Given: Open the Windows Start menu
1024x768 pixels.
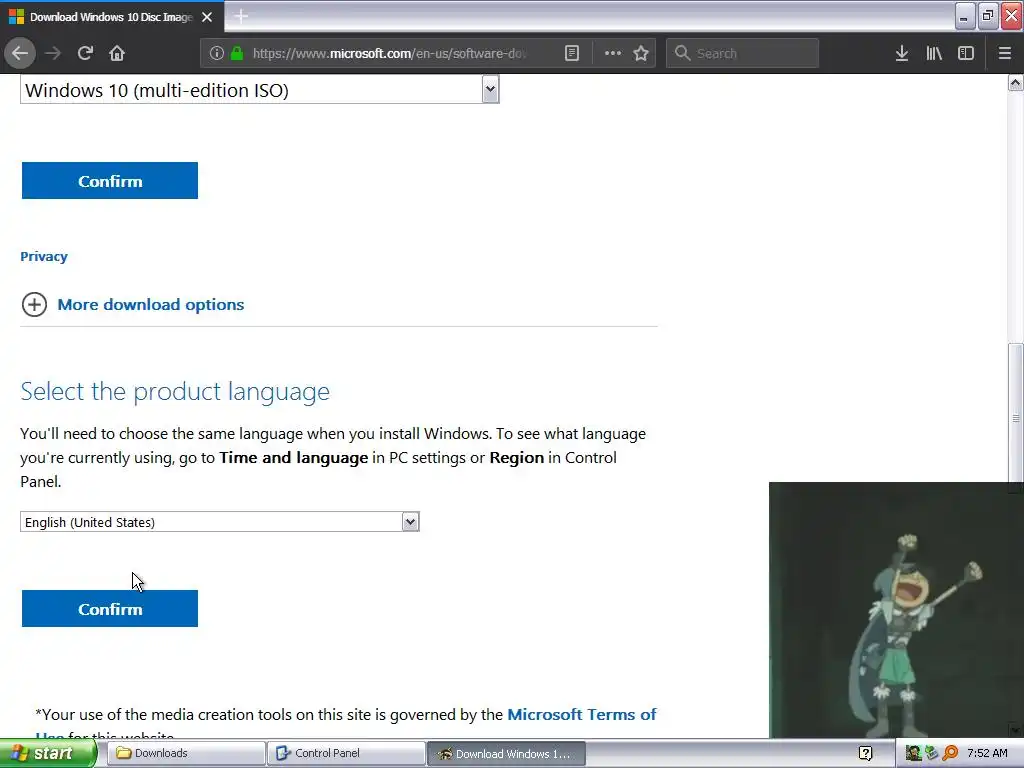Looking at the screenshot, I should click(47, 753).
